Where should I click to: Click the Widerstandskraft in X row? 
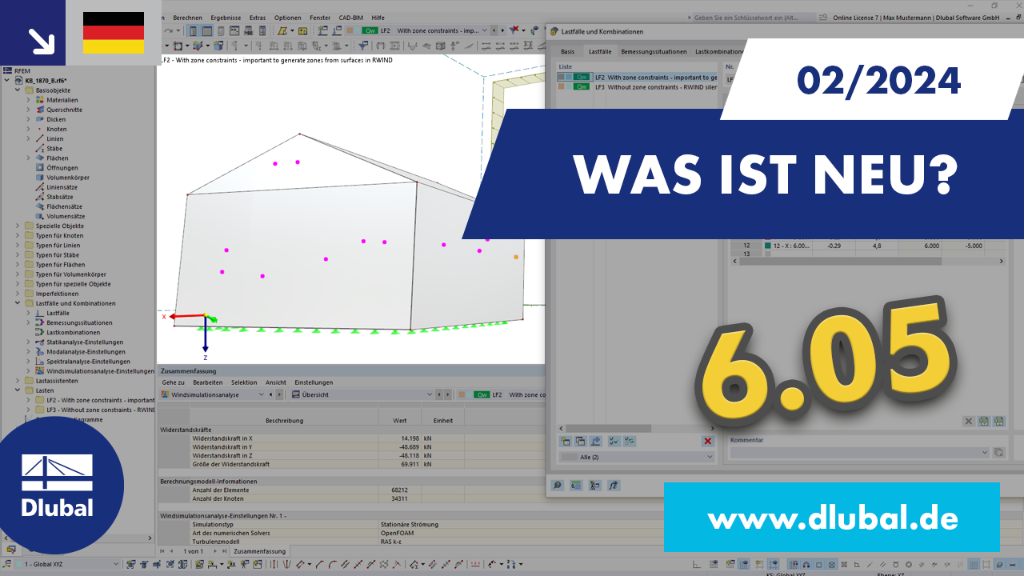(351, 439)
